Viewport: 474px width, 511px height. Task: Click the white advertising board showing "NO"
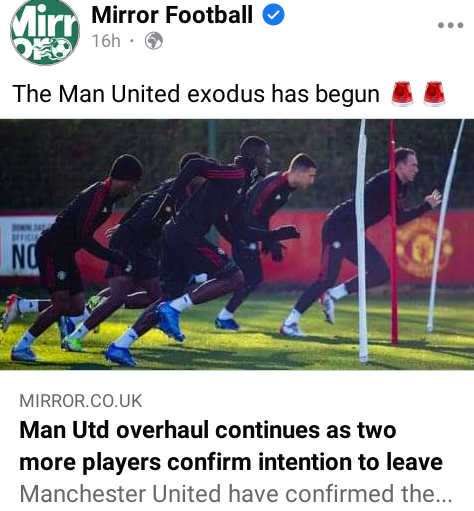click(x=23, y=246)
